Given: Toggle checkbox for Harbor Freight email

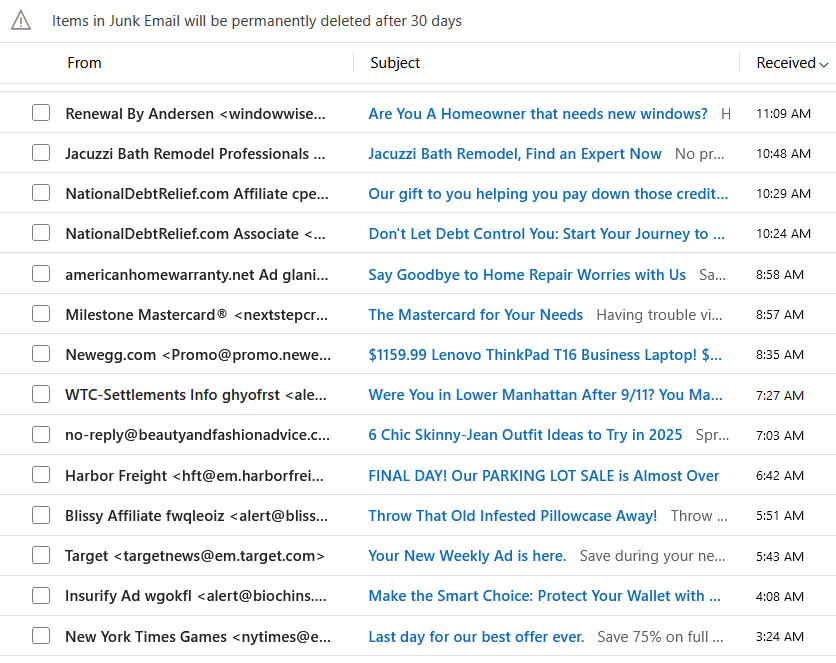Looking at the screenshot, I should click(x=41, y=475).
